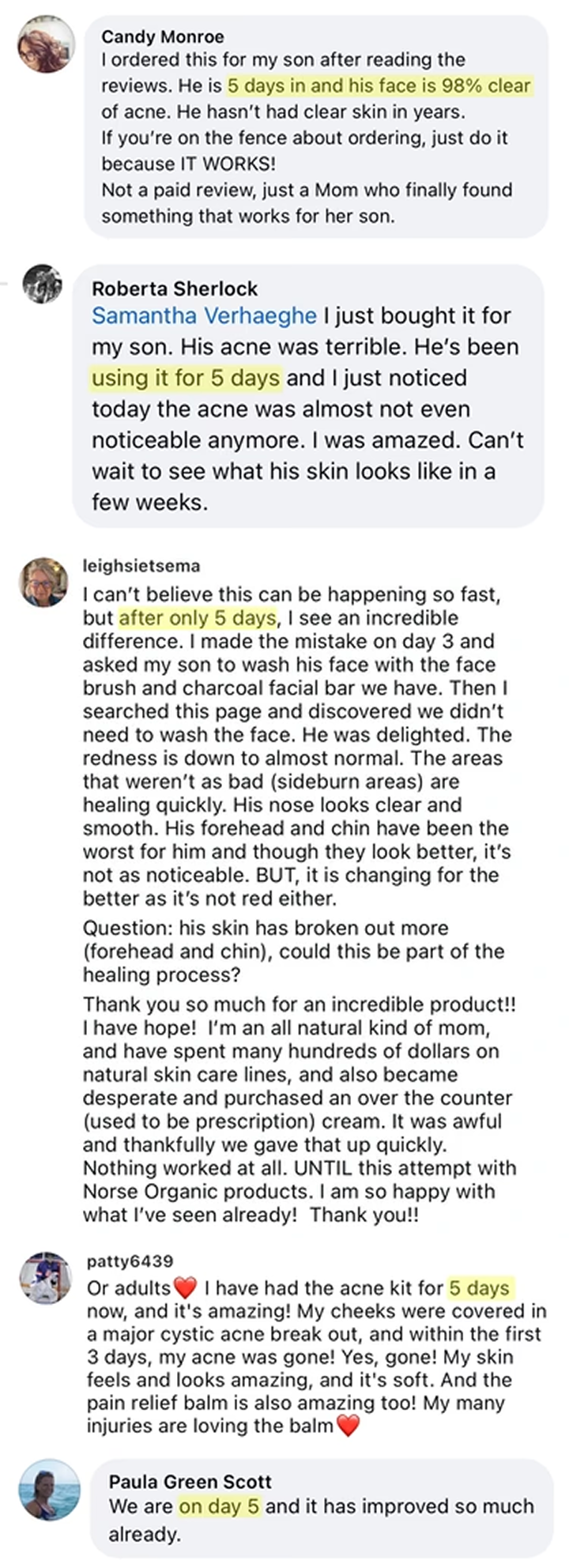569x1568 pixels.
Task: Click the highlighted "5 days" in patty6439's comment
Action: [x=479, y=1288]
